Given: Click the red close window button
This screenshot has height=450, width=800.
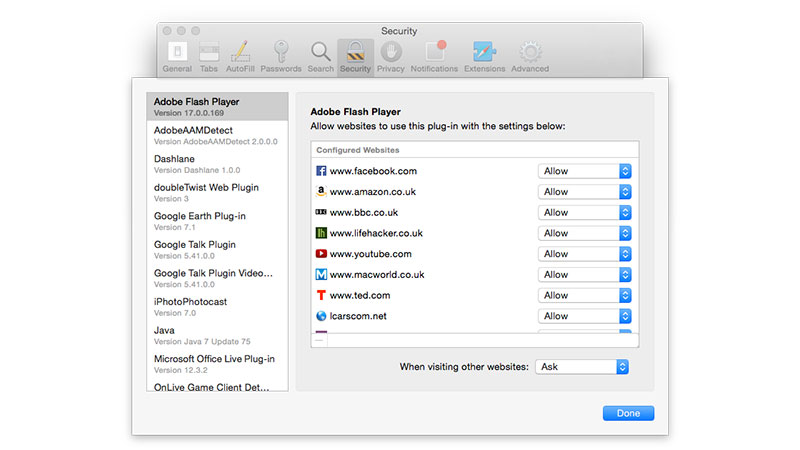Looking at the screenshot, I should coord(167,31).
